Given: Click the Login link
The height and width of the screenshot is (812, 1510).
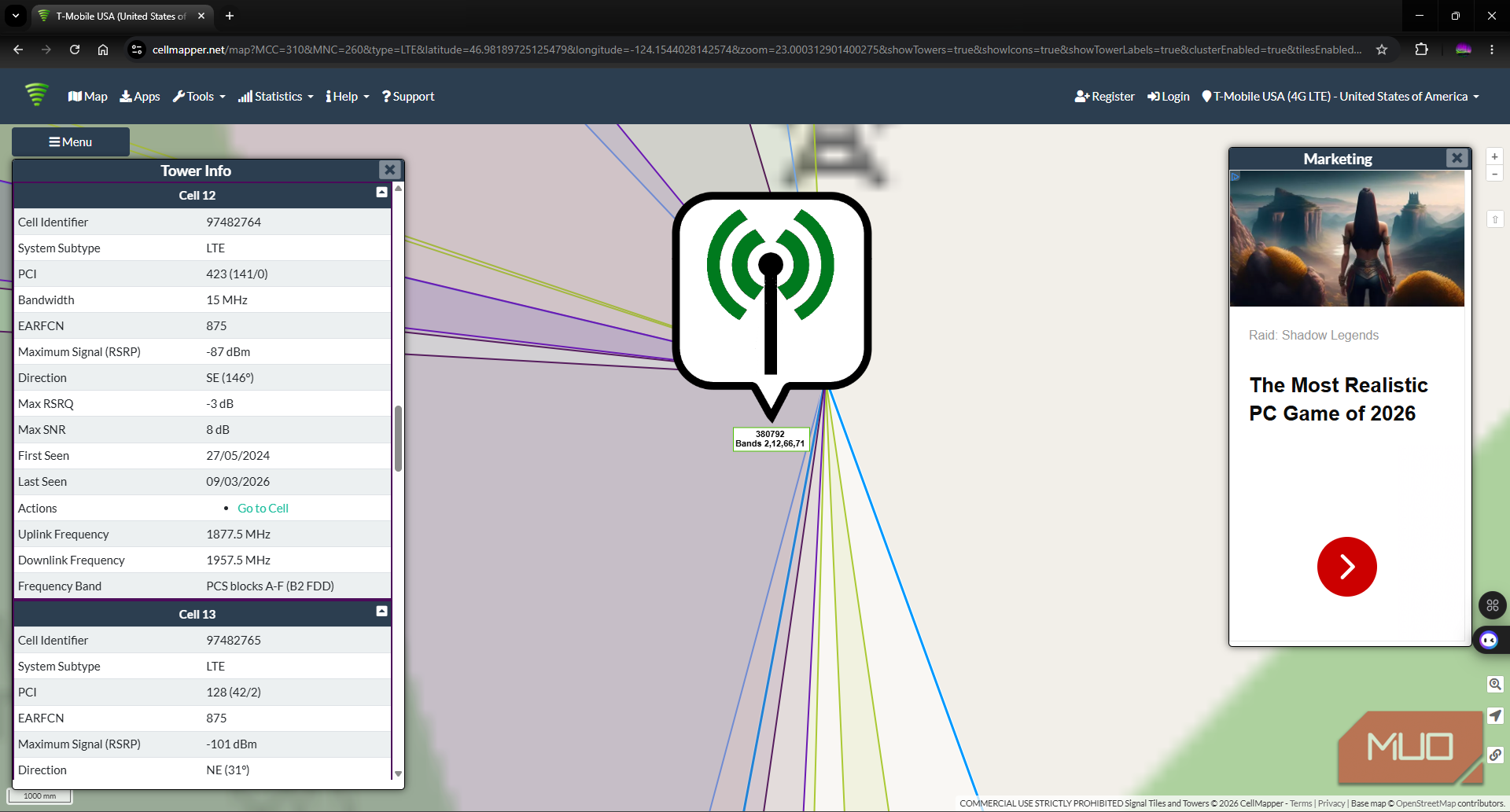Looking at the screenshot, I should [x=1168, y=97].
